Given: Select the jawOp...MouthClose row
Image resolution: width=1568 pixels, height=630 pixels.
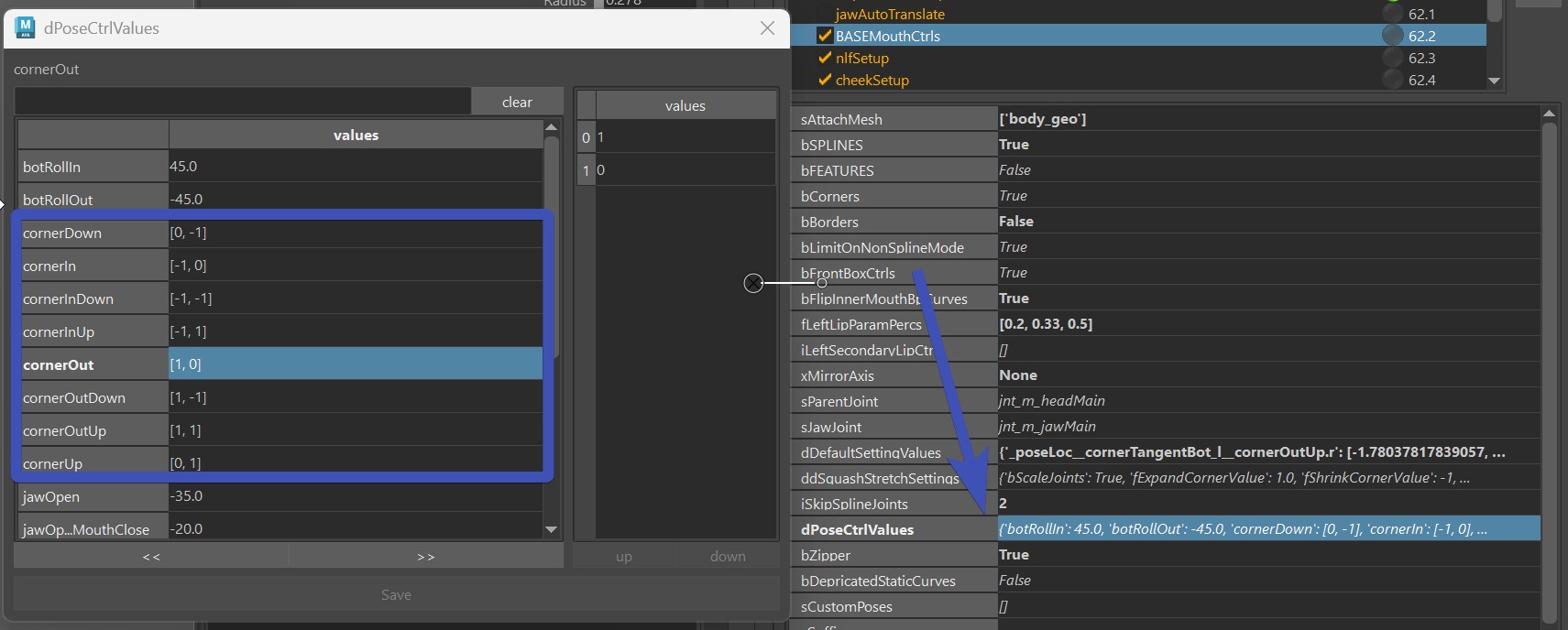Looking at the screenshot, I should click(280, 528).
